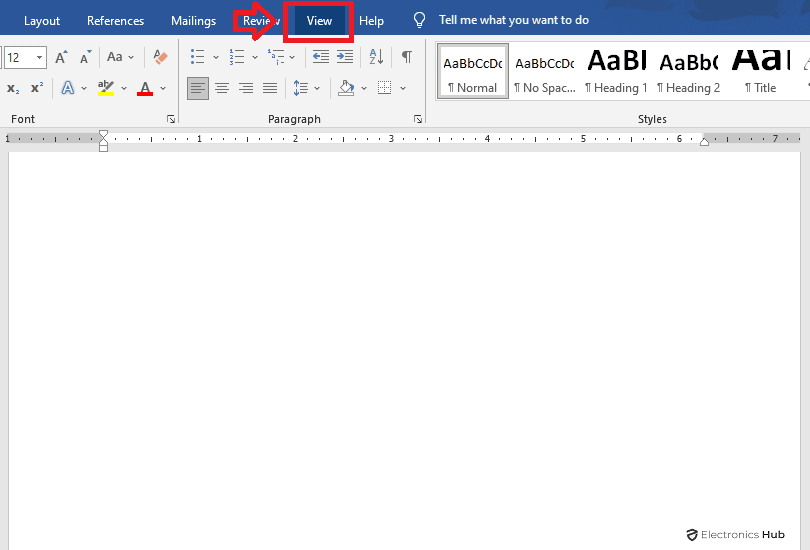Click the Increase Font Size icon
Screen dimensions: 810x550
(62, 57)
